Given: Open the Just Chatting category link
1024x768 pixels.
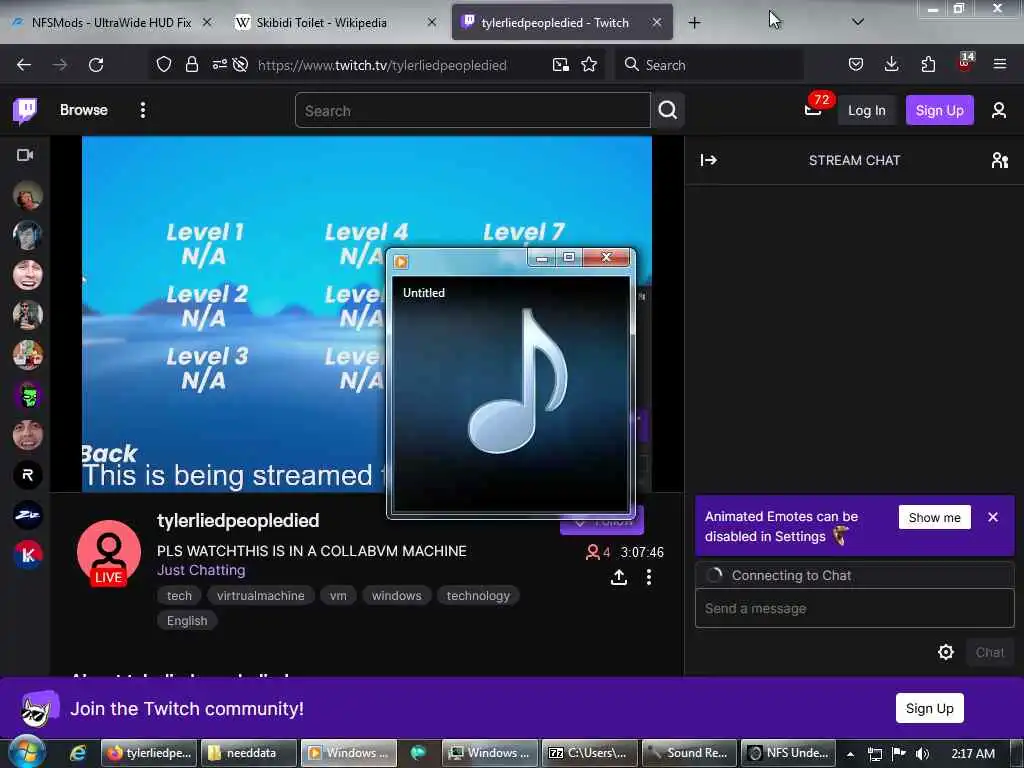Looking at the screenshot, I should click(x=201, y=570).
